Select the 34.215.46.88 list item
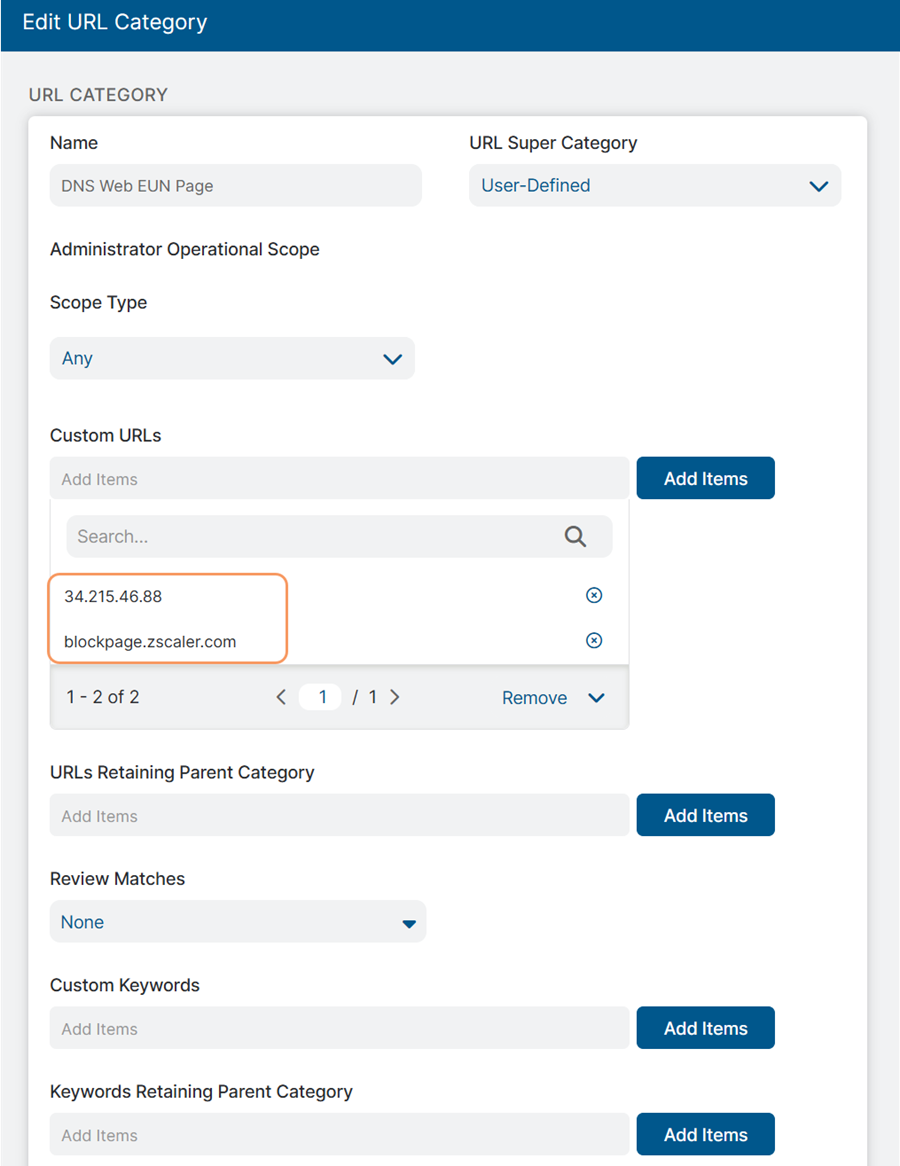The height and width of the screenshot is (1166, 900). (113, 596)
